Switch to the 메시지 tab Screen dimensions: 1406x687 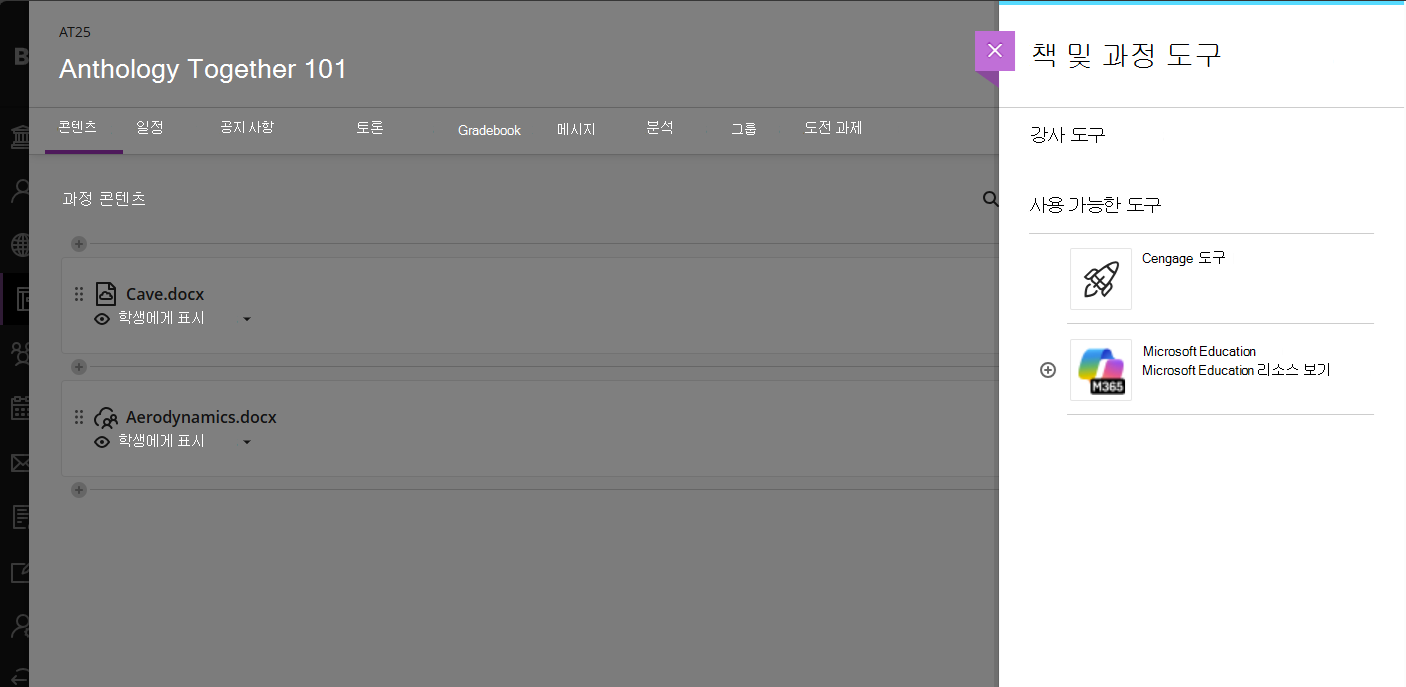576,129
